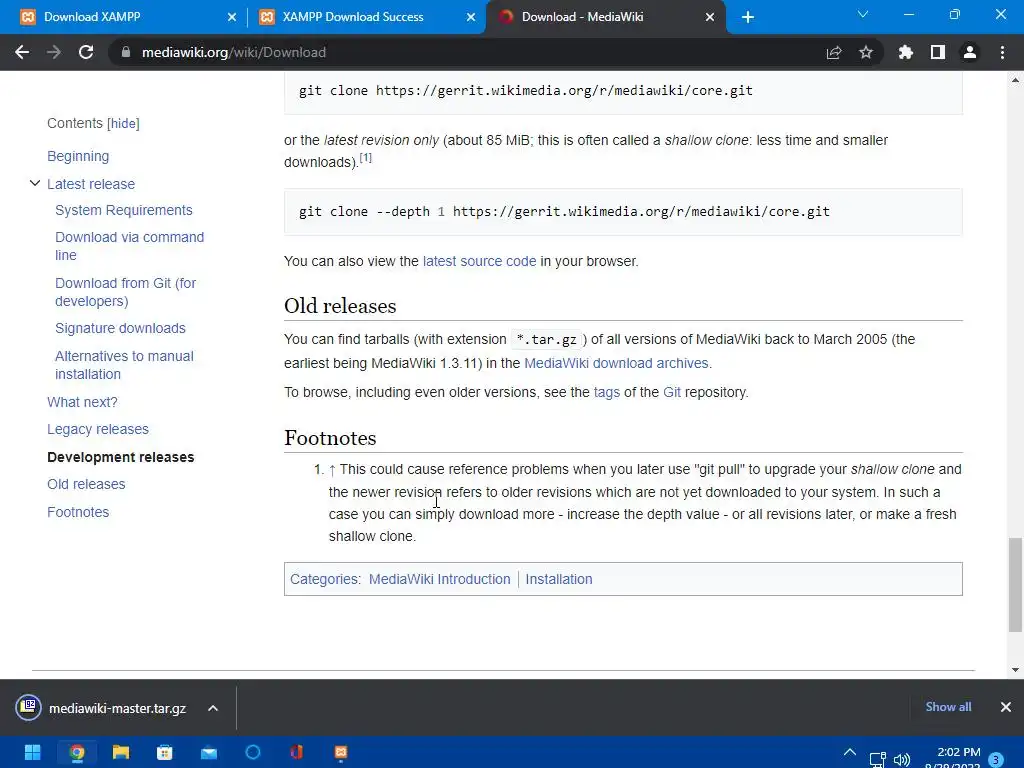
Task: Open Mail app from taskbar
Action: (x=209, y=752)
